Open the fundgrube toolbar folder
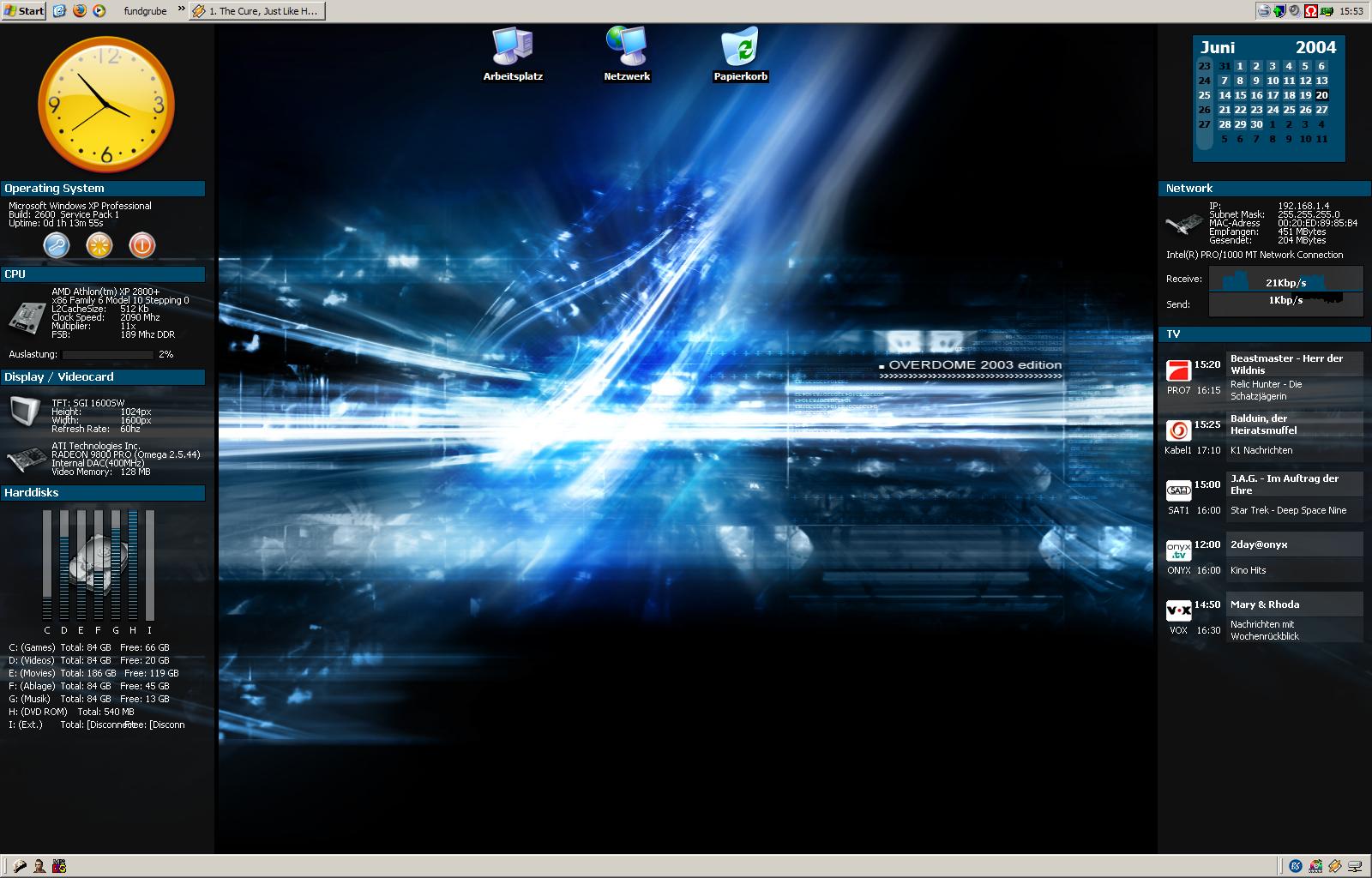Screen dimensions: 1372x878 point(145,11)
